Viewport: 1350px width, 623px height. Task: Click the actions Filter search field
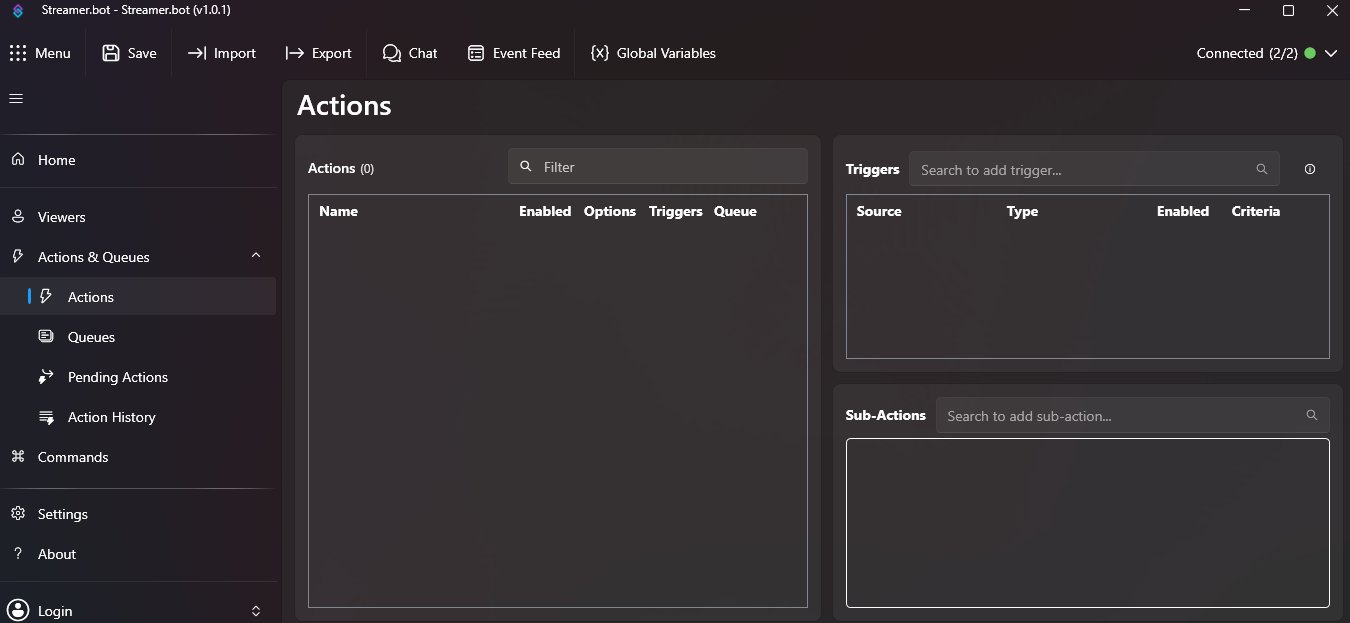click(x=657, y=166)
